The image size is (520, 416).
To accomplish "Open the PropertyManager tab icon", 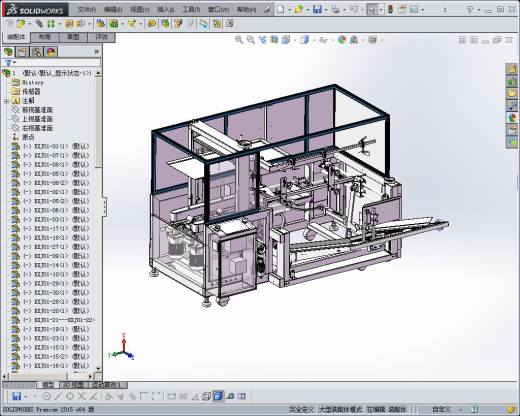I will [23, 52].
